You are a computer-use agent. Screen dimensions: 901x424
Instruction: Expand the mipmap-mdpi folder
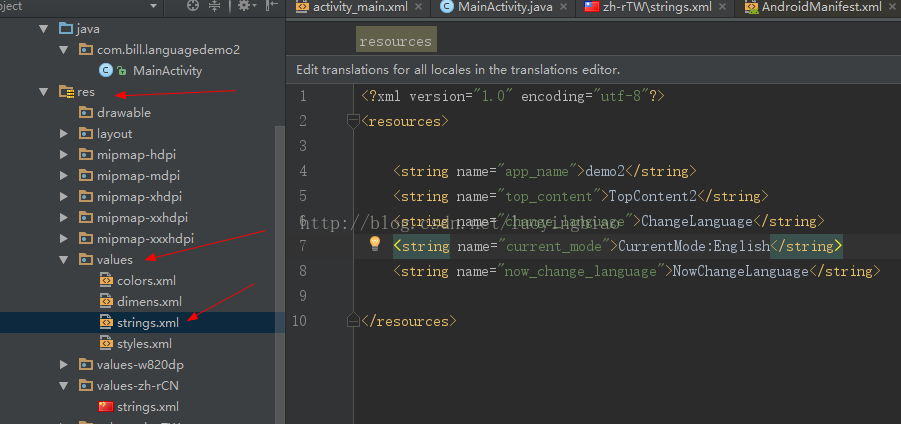(64, 176)
